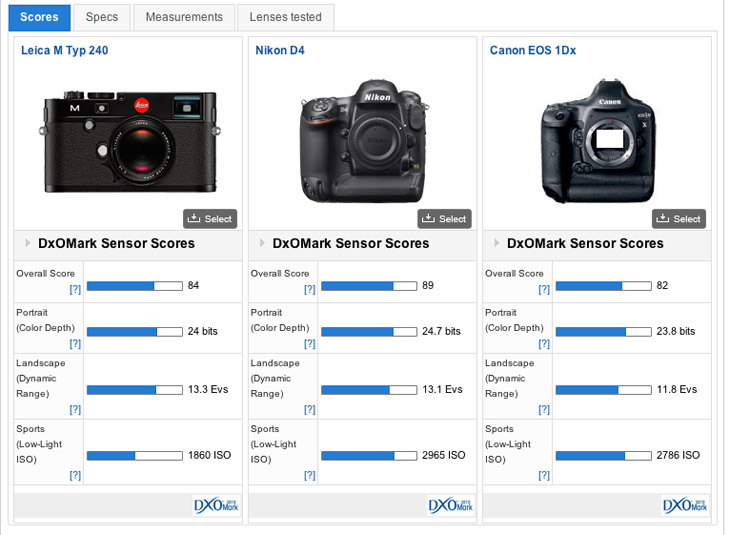Open the Measurements tab
Viewport: 730px width, 535px height.
(x=184, y=17)
